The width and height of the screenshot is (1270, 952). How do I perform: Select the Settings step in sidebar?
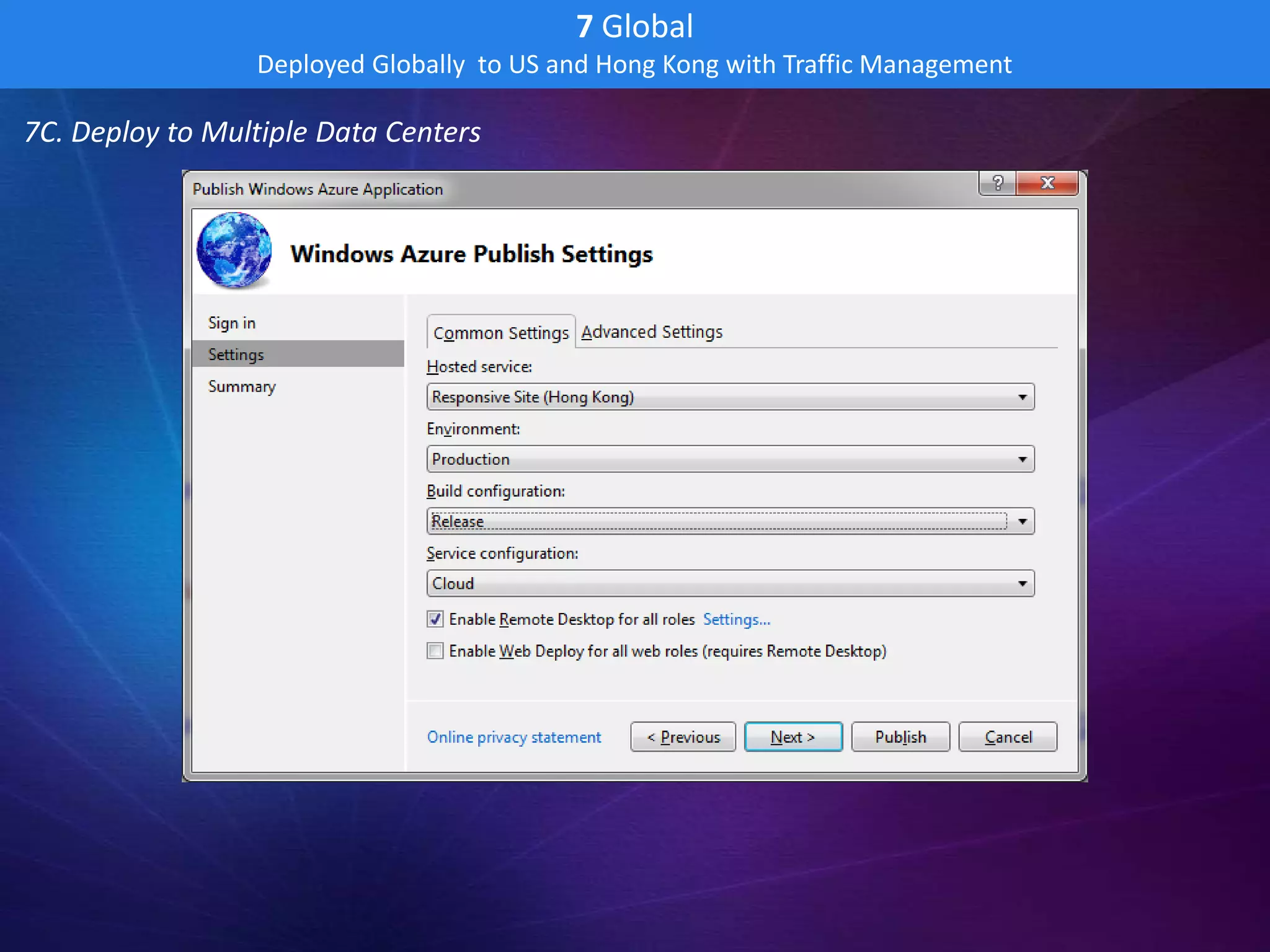[x=236, y=355]
